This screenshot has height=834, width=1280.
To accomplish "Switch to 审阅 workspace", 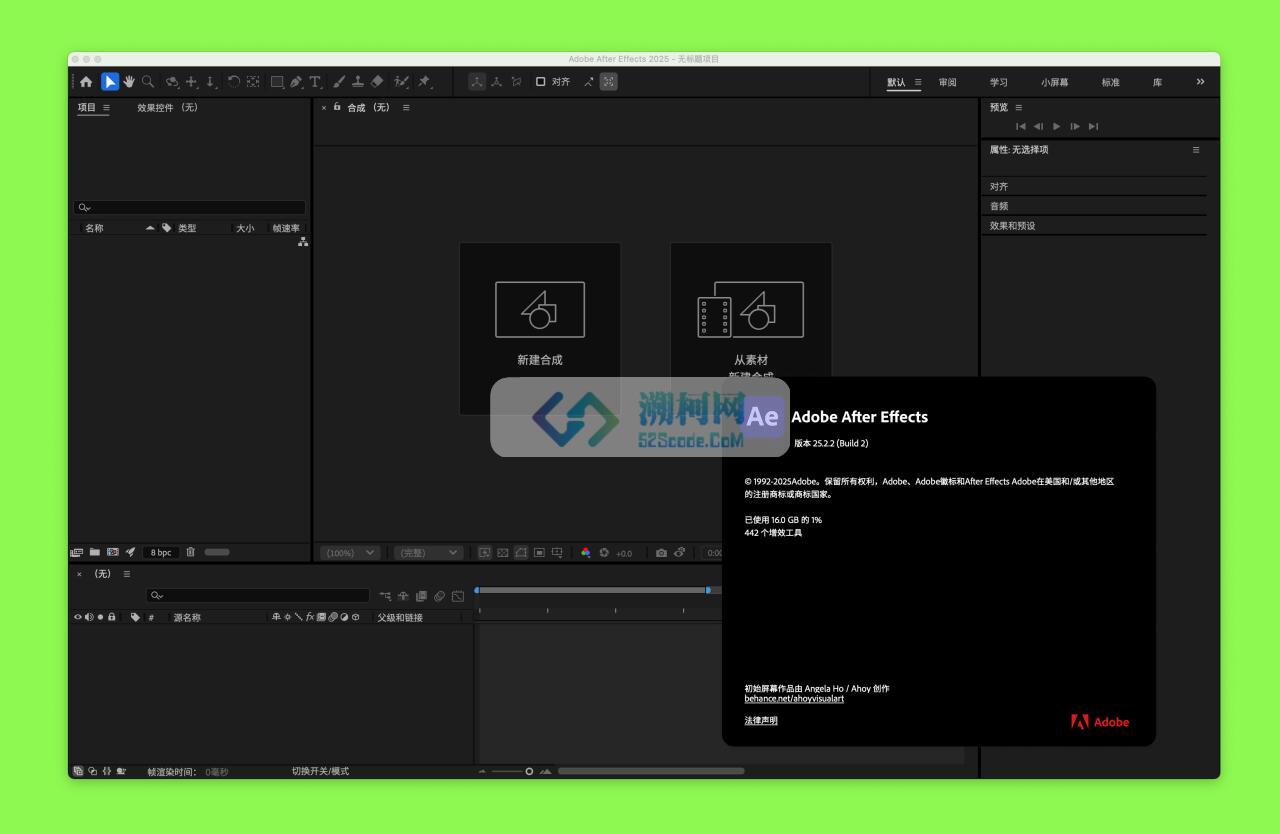I will tap(947, 82).
